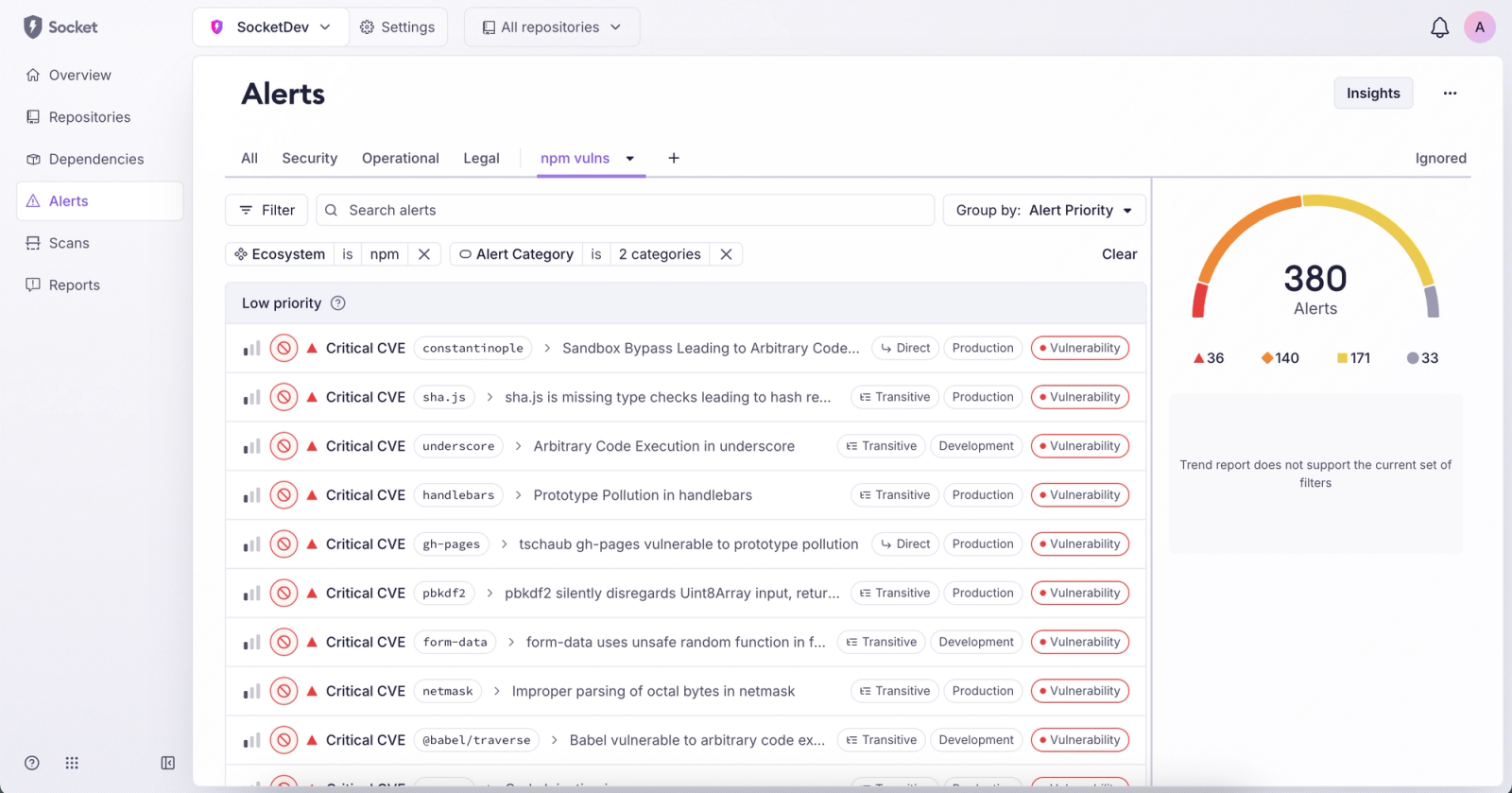
Task: Open the more options ellipsis menu
Action: point(1450,94)
